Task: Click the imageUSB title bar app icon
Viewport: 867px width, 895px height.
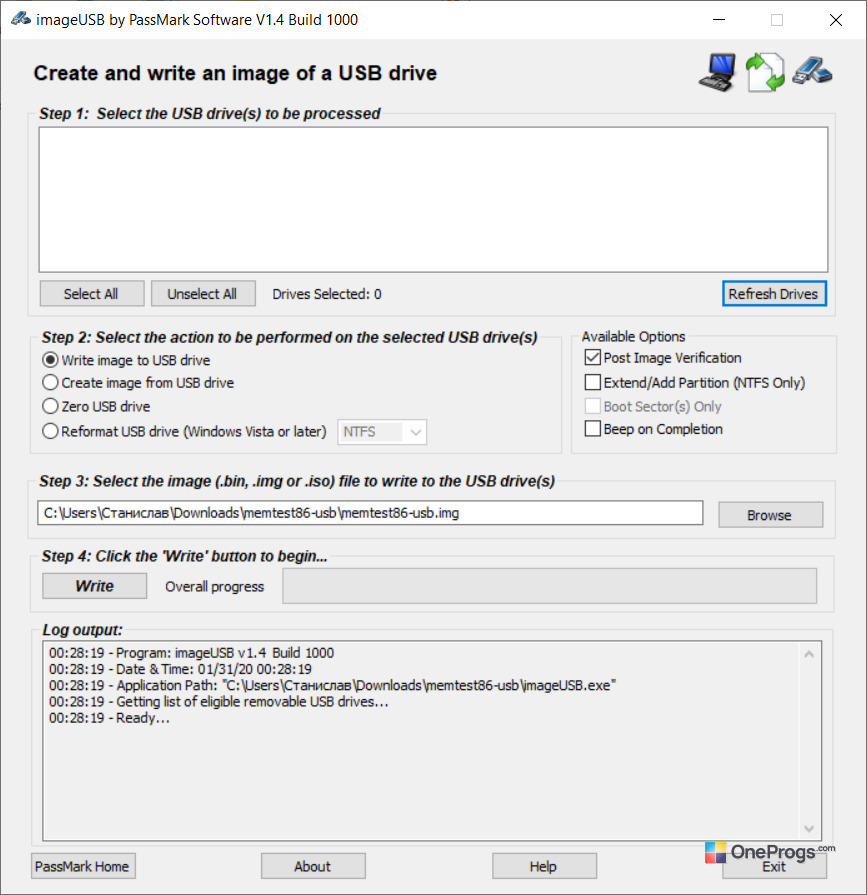Action: pos(21,19)
